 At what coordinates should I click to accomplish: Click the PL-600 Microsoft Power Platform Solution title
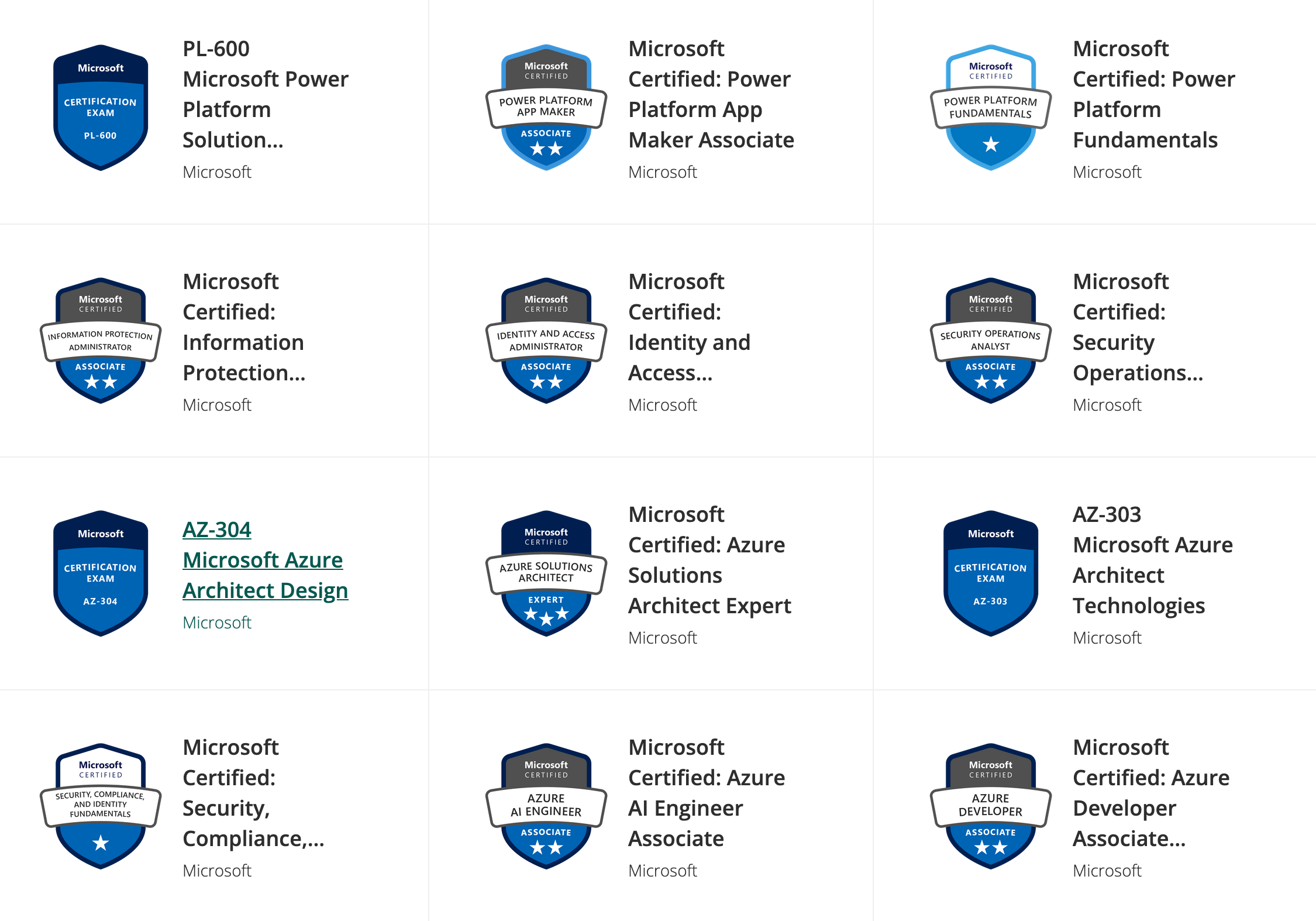pyautogui.click(x=266, y=94)
